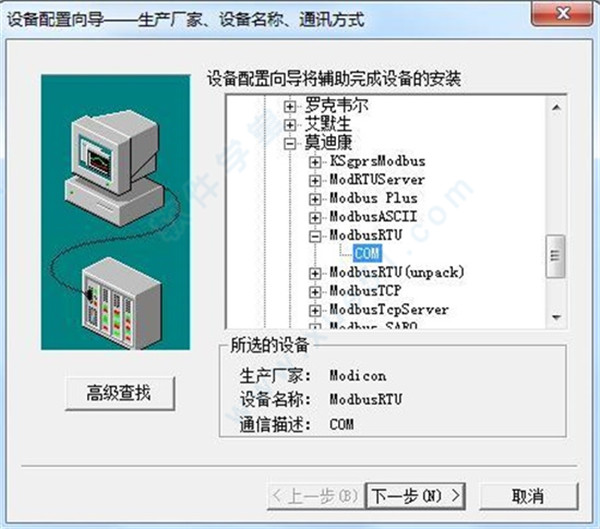Expand the 艾默生 tree node
Image resolution: width=600 pixels, height=529 pixels.
(x=290, y=125)
